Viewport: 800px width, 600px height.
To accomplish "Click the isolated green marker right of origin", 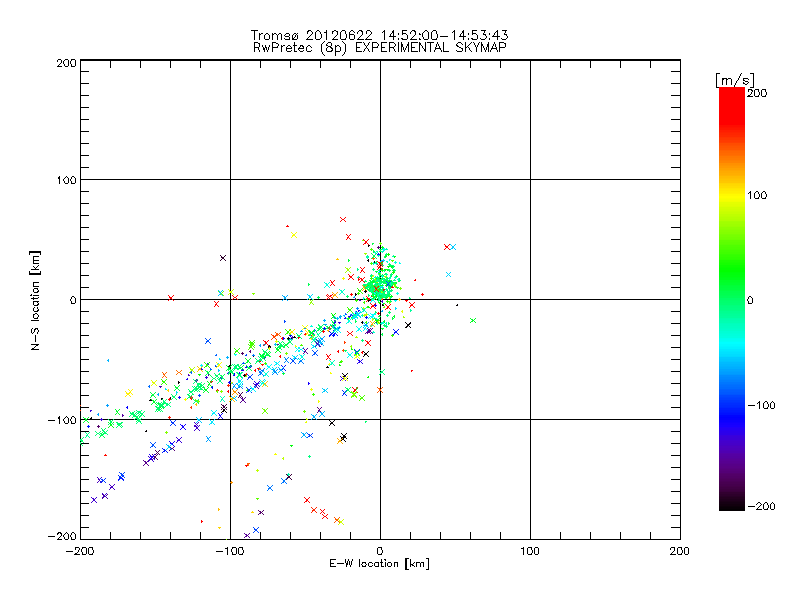I will click(x=472, y=320).
